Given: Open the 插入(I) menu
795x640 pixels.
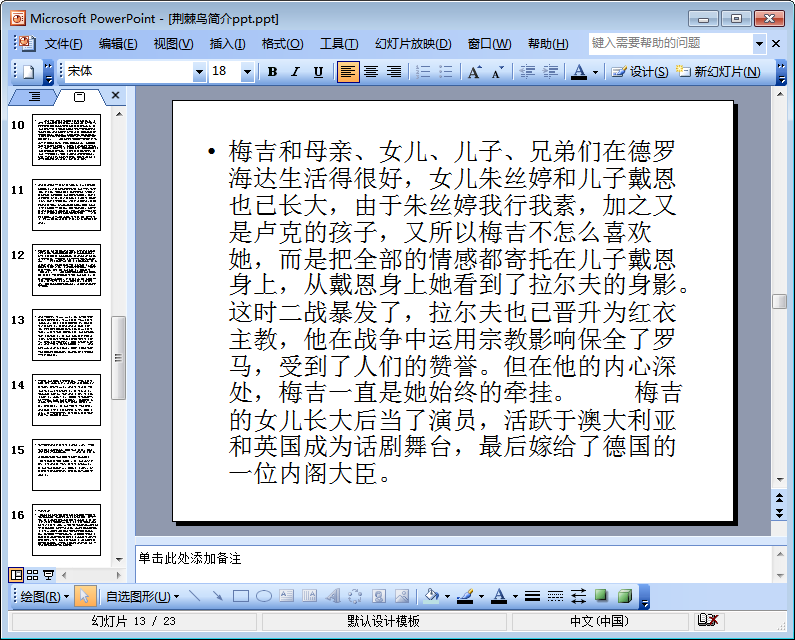Looking at the screenshot, I should point(227,44).
